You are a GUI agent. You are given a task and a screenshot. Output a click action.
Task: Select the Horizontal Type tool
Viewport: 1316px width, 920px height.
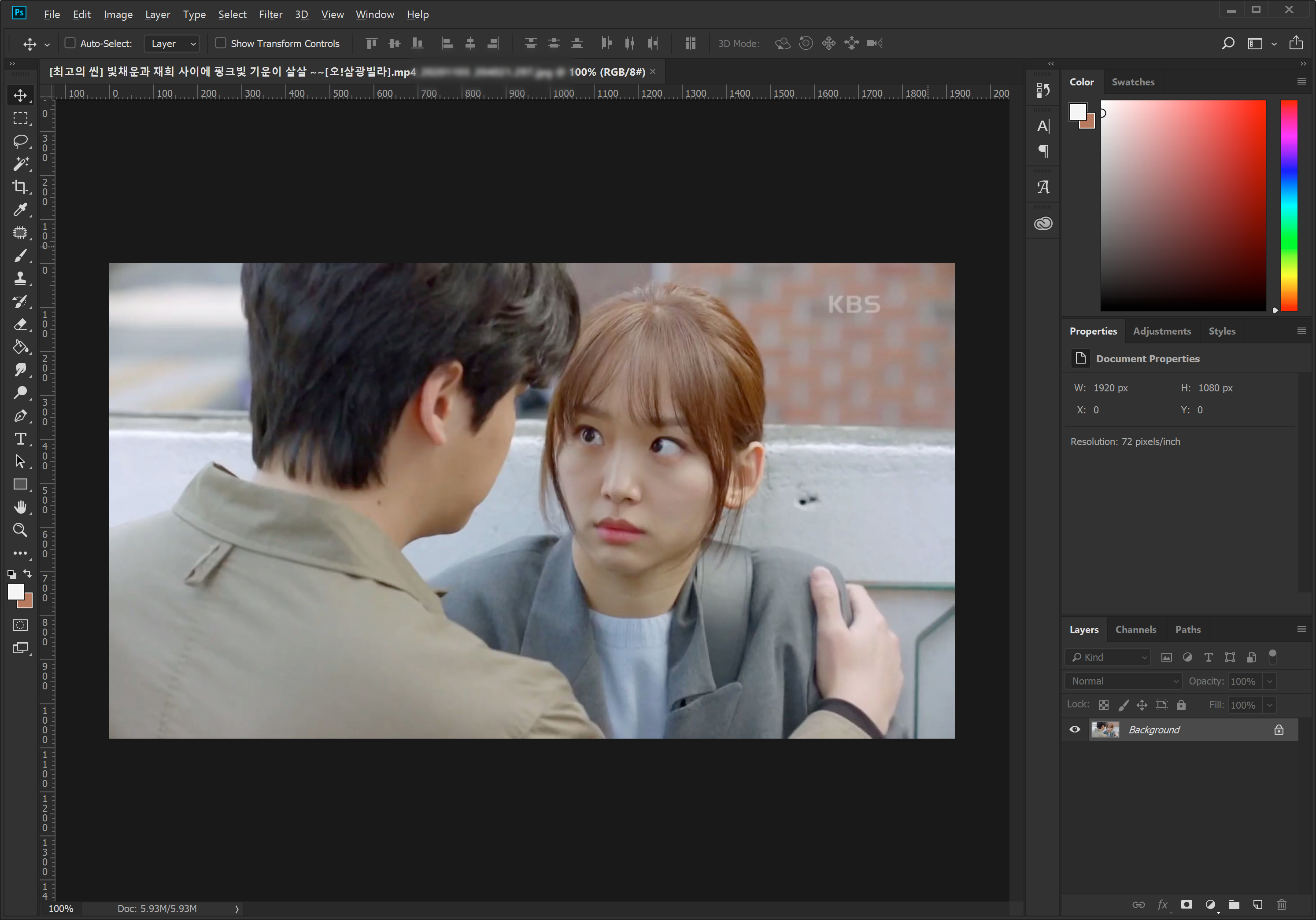point(20,439)
